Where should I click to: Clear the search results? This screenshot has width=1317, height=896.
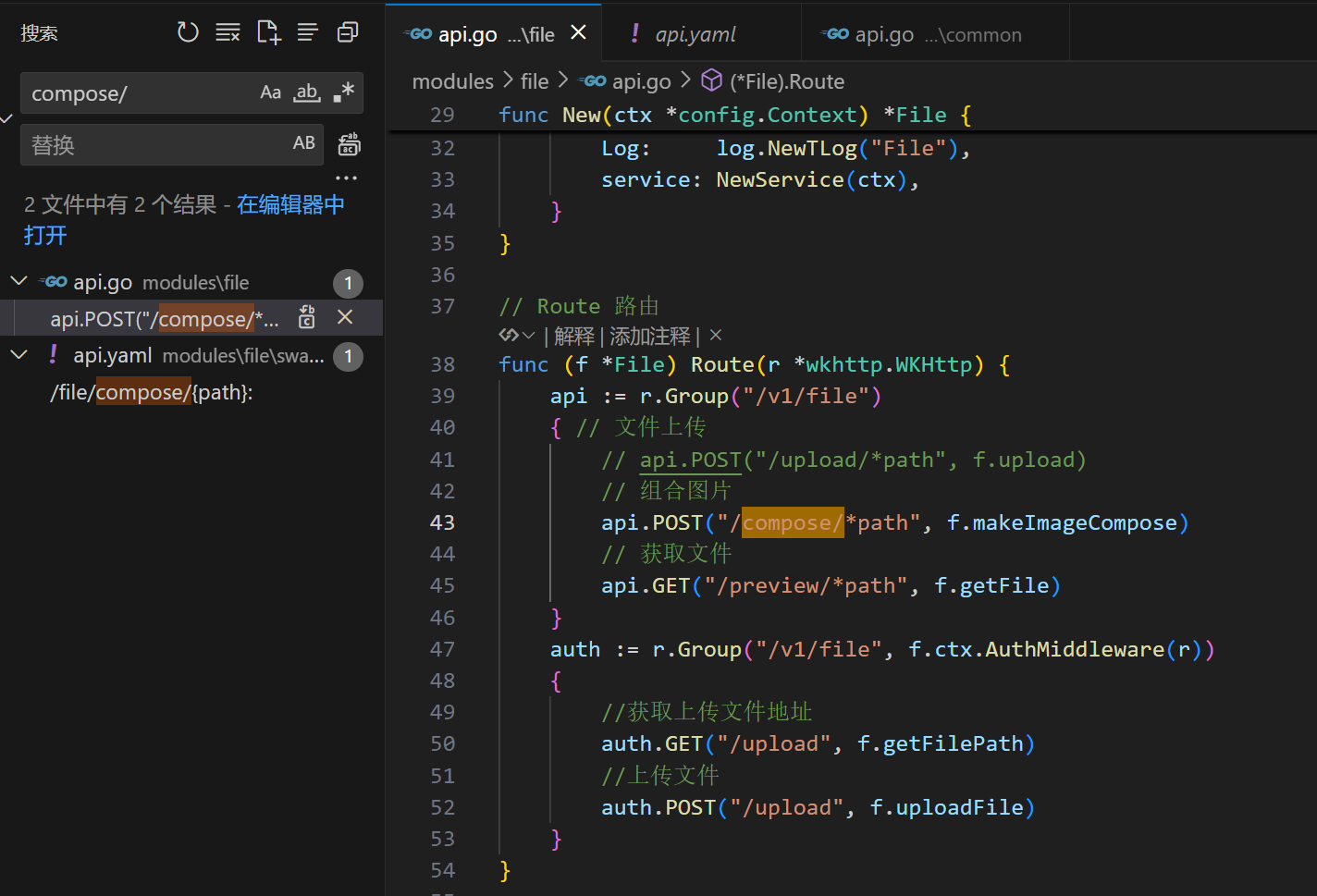click(228, 32)
